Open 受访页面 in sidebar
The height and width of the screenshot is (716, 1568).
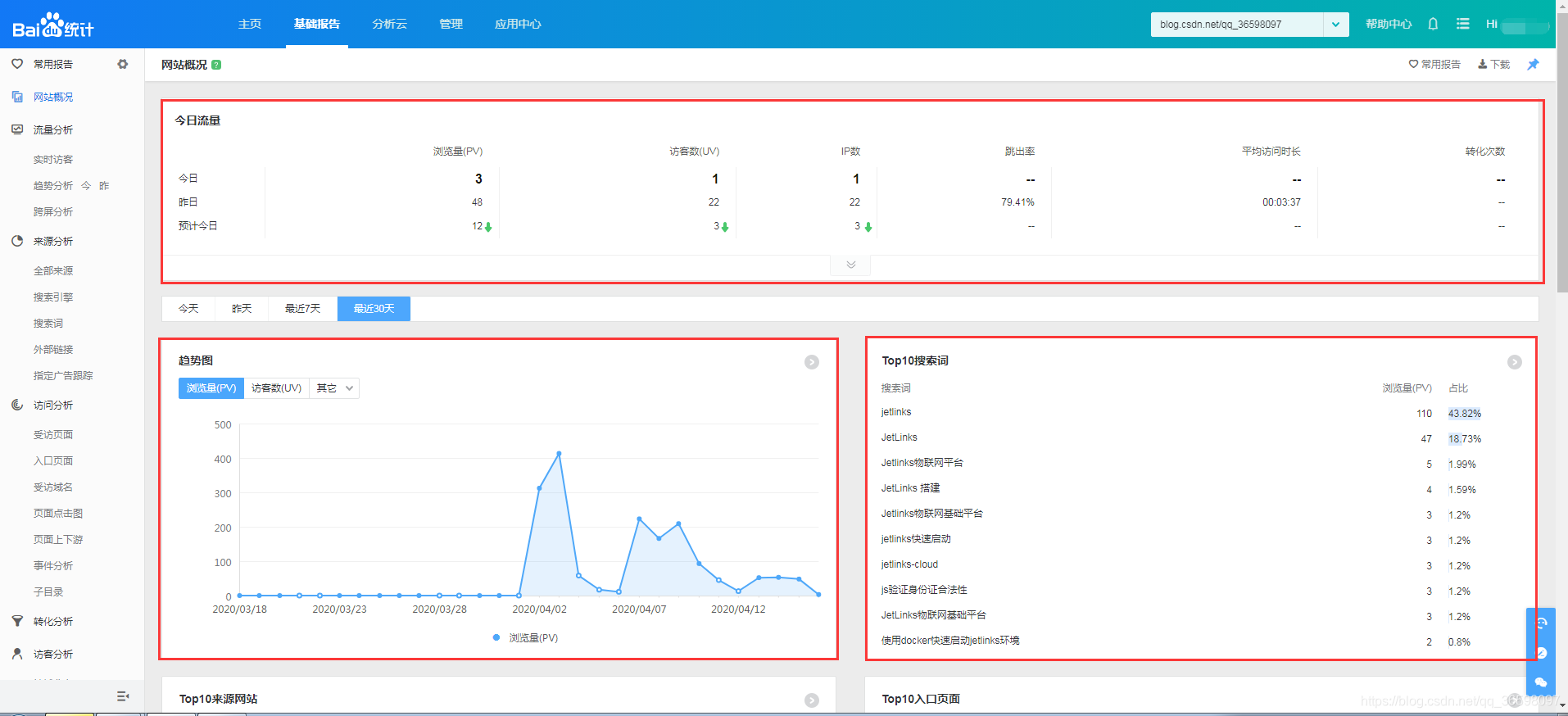pos(53,435)
